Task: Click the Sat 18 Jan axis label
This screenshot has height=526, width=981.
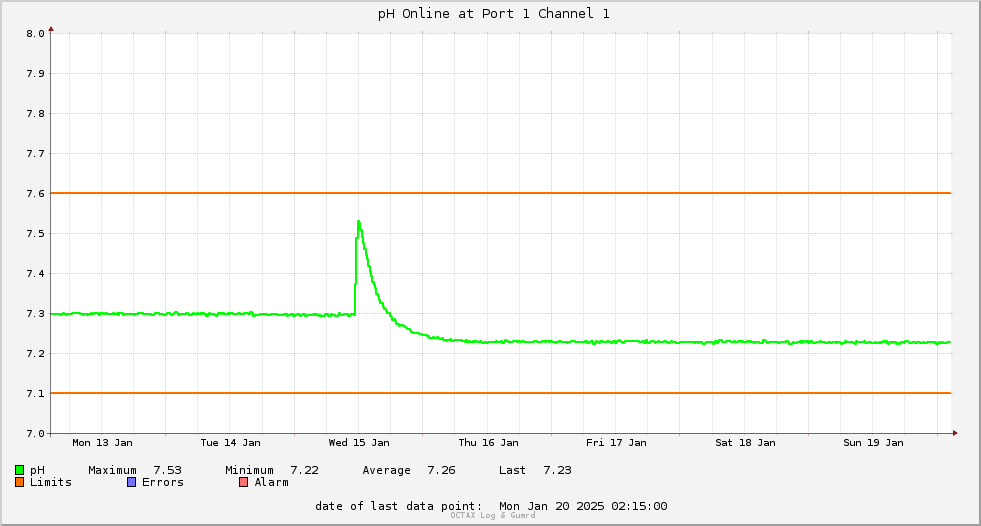Action: [745, 443]
